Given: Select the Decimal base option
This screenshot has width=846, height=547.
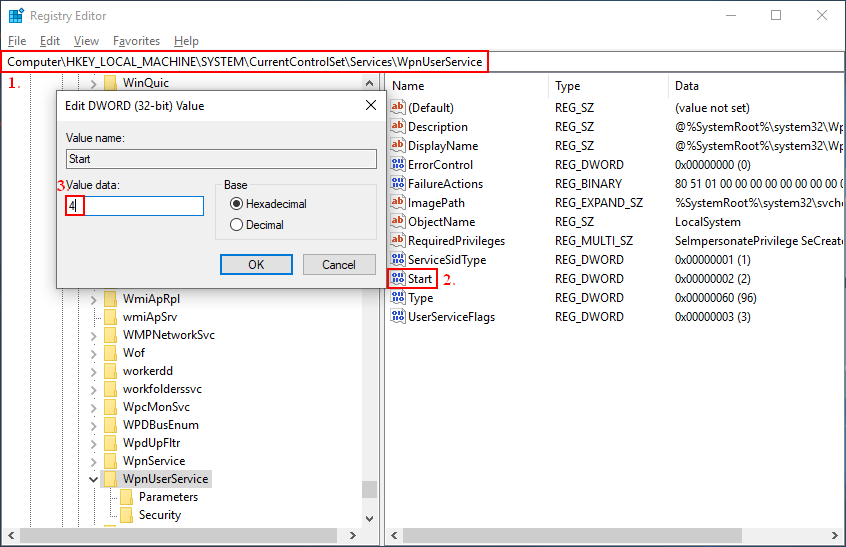Looking at the screenshot, I should (237, 225).
